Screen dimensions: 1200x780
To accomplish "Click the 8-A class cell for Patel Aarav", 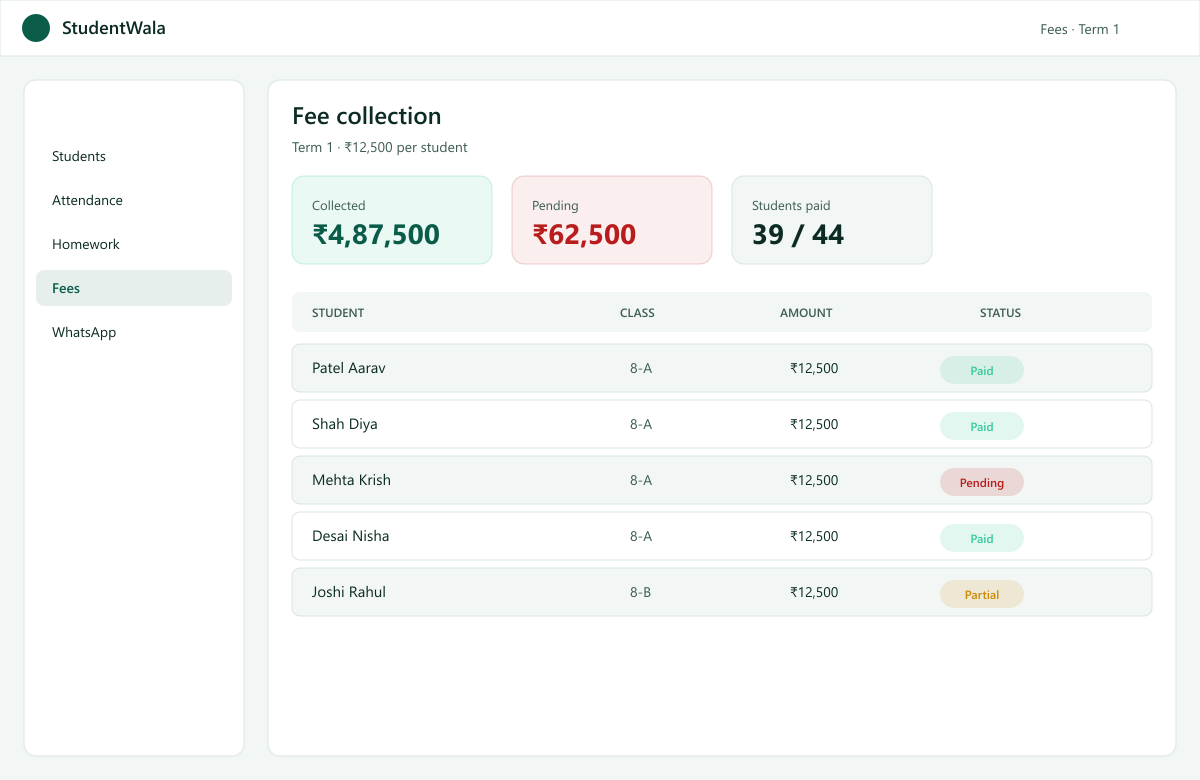I will point(641,368).
